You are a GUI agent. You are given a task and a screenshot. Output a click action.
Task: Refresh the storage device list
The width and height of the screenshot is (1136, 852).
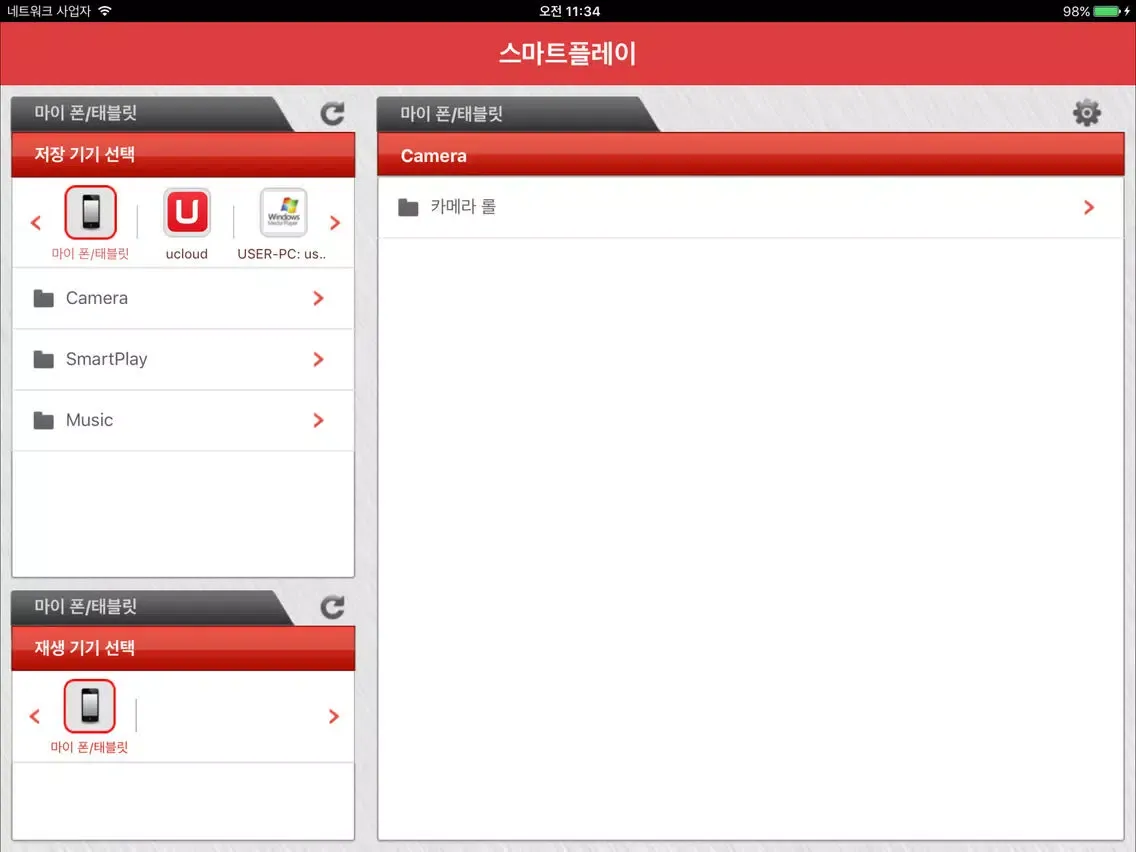[333, 113]
